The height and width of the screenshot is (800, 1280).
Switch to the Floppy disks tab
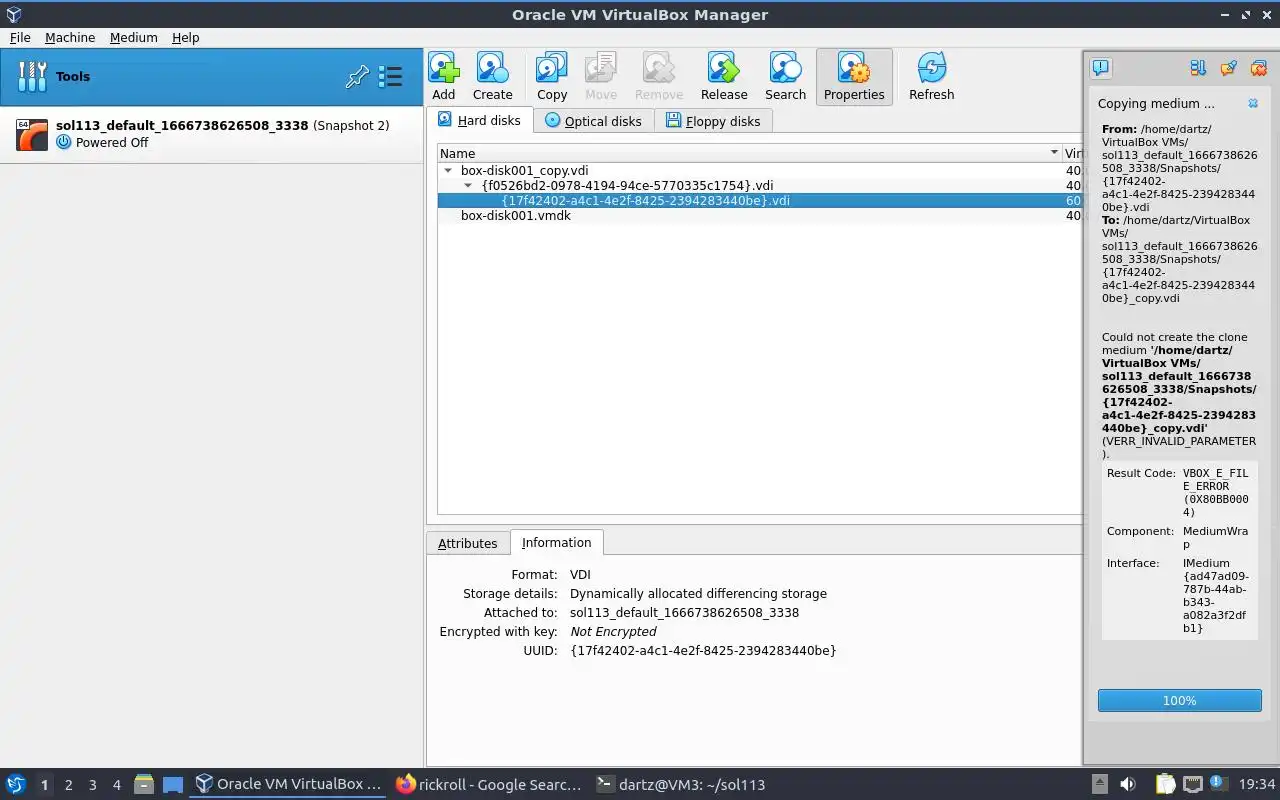pyautogui.click(x=714, y=121)
